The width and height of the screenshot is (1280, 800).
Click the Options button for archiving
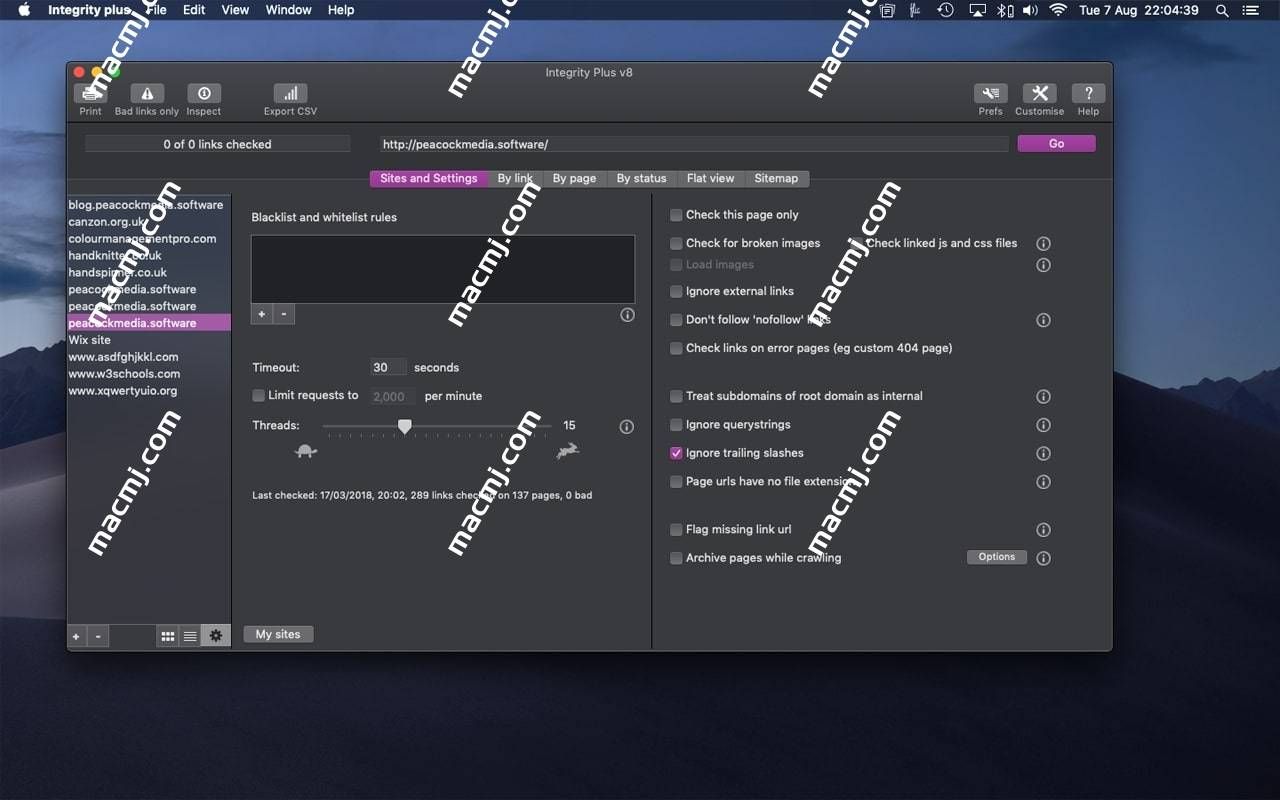(996, 557)
